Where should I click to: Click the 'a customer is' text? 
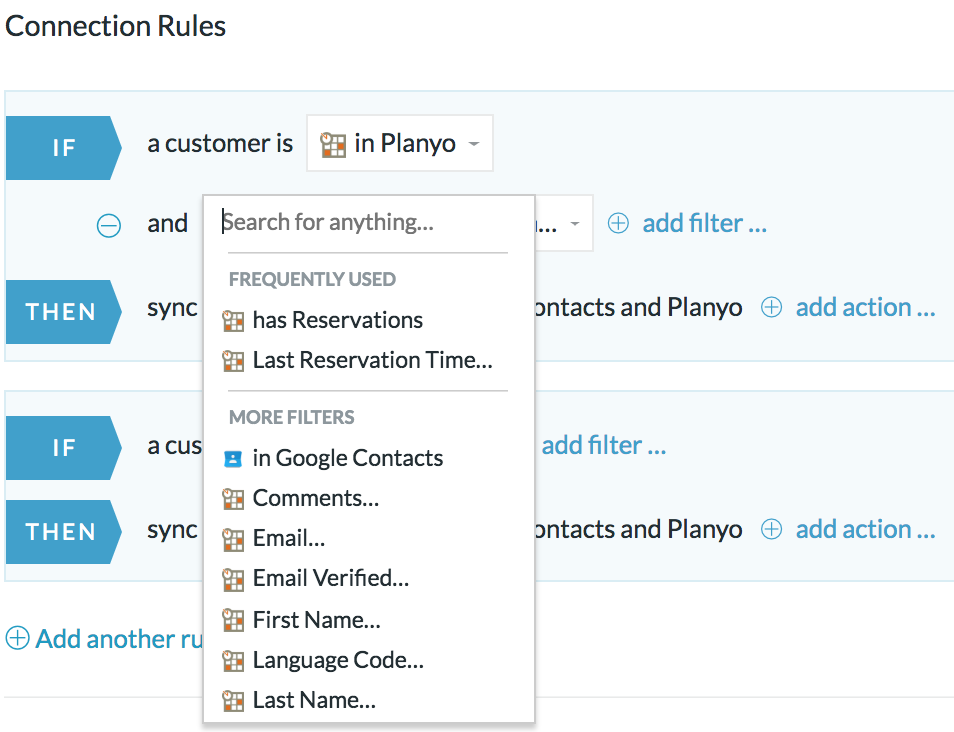point(220,144)
